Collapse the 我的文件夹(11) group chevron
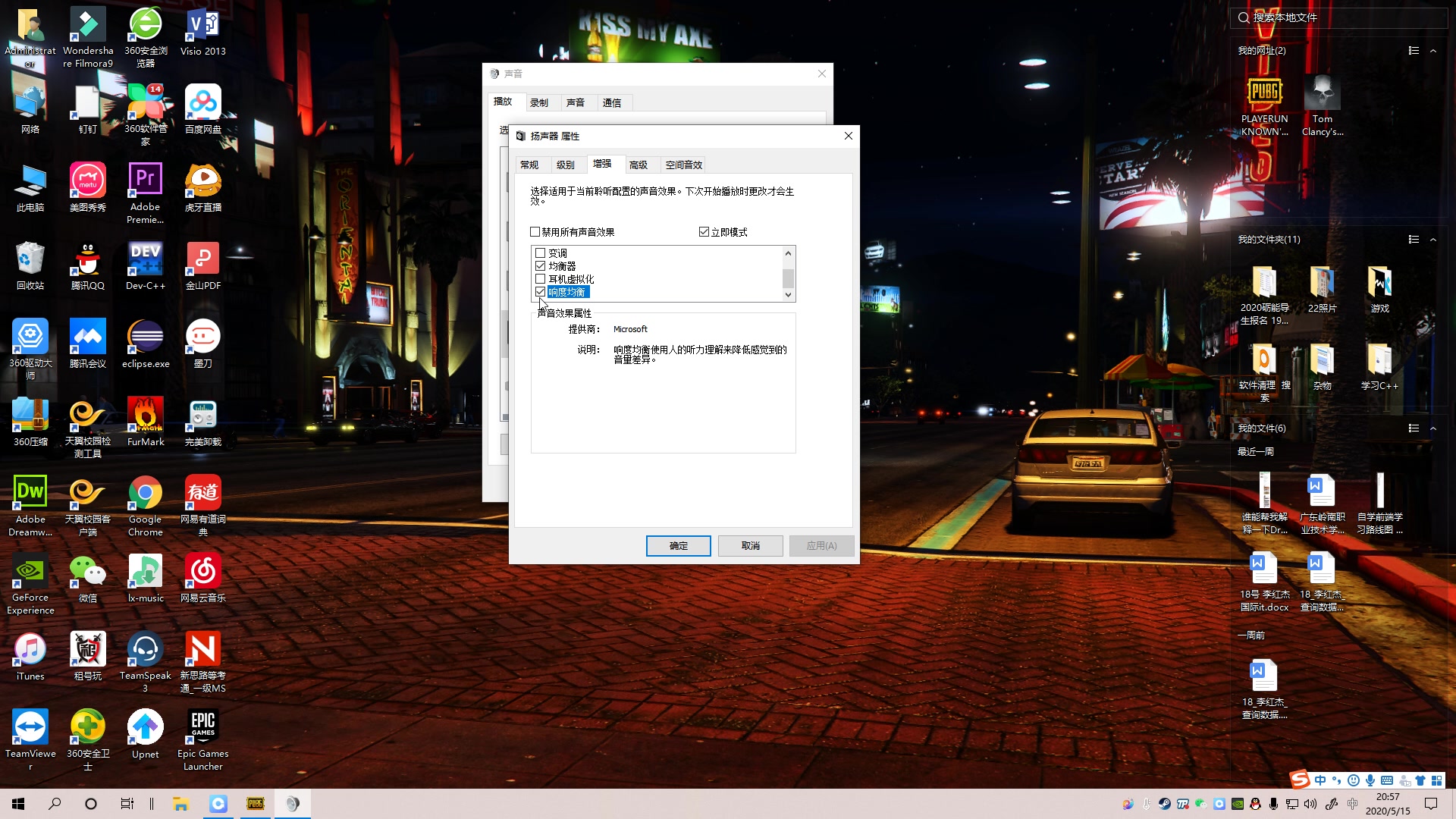The height and width of the screenshot is (819, 1456). coord(1433,240)
